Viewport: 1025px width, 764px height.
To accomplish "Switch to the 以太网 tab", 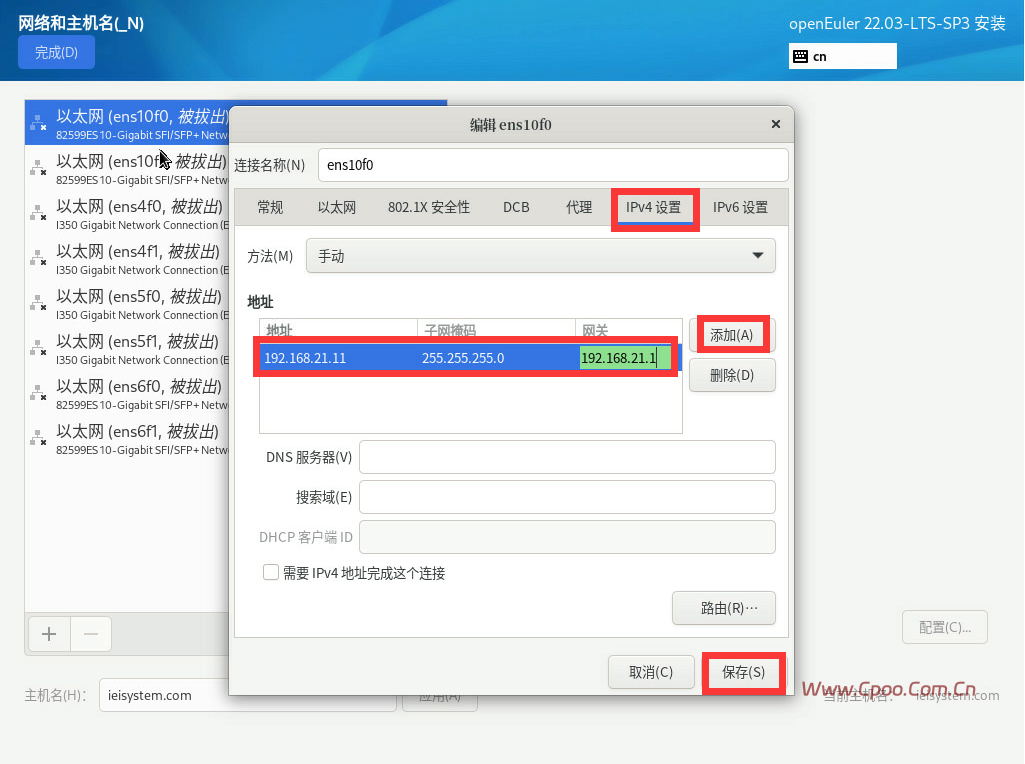I will [x=337, y=207].
